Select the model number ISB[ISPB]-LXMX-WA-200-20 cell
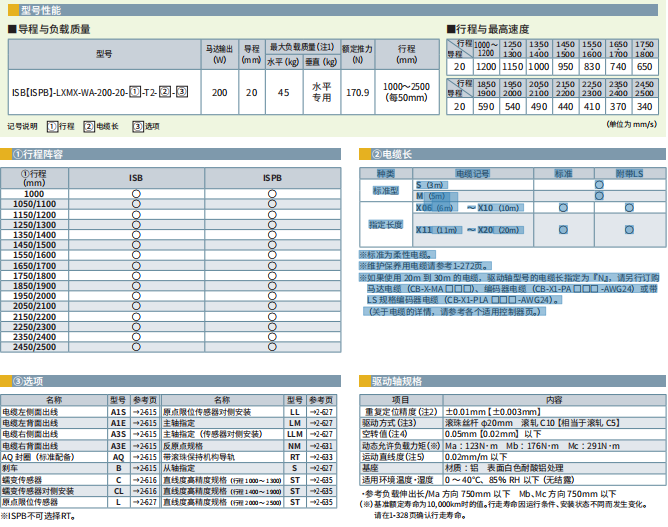668x527 pixels. 104,92
